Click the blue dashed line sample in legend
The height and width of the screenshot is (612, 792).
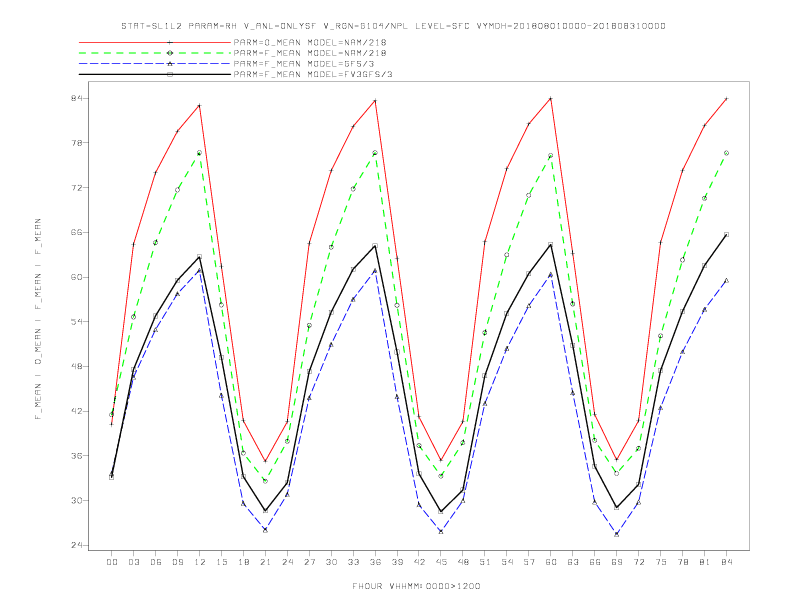[x=155, y=64]
